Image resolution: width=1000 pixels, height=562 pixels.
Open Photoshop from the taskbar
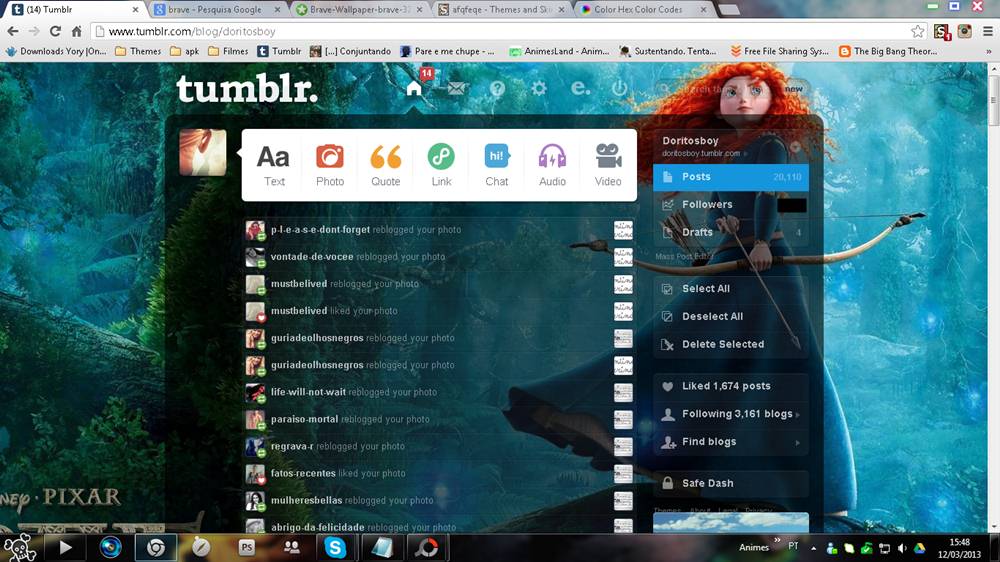[x=247, y=547]
